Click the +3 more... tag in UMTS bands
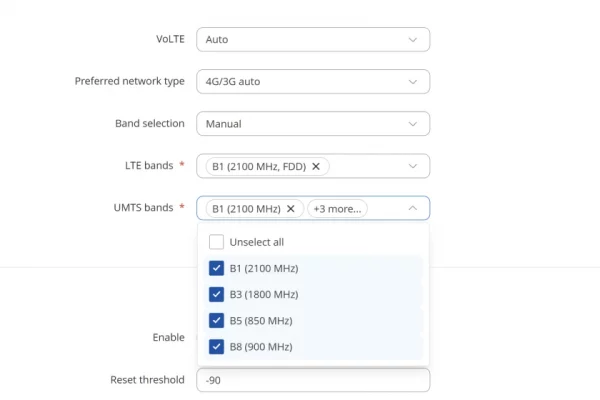600x400 pixels. 337,209
